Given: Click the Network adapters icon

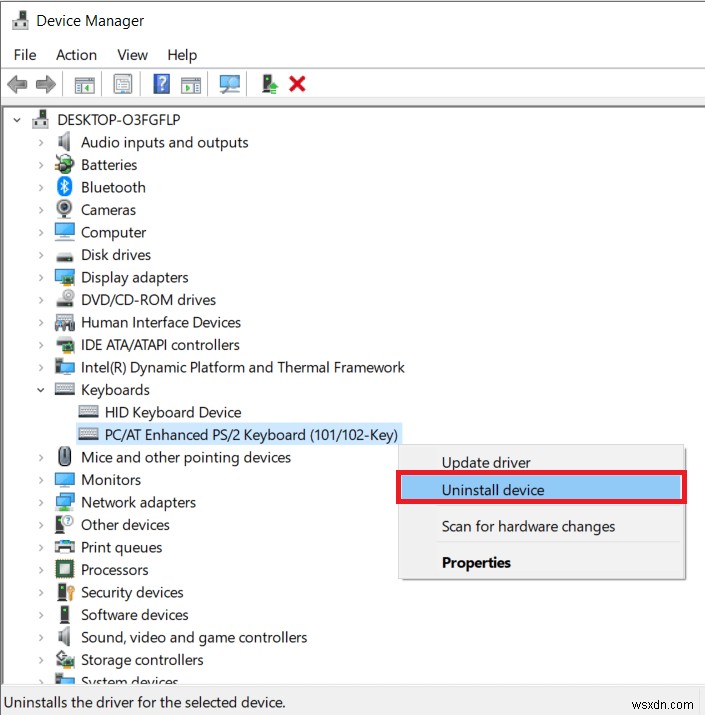Looking at the screenshot, I should [x=64, y=502].
